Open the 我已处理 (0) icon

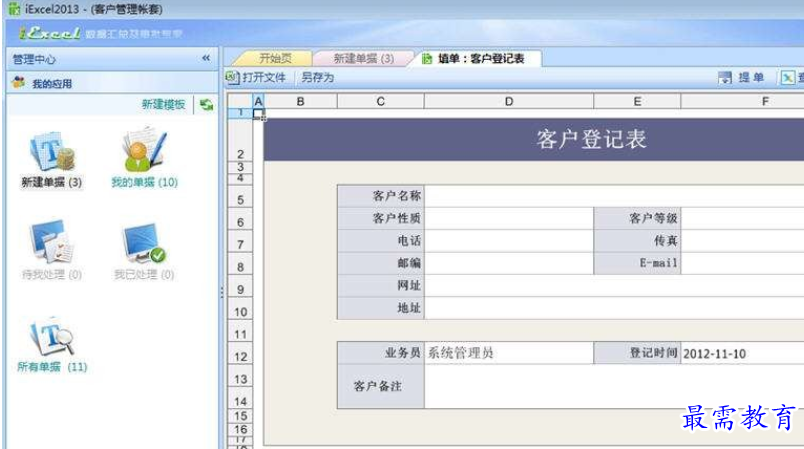tap(144, 243)
